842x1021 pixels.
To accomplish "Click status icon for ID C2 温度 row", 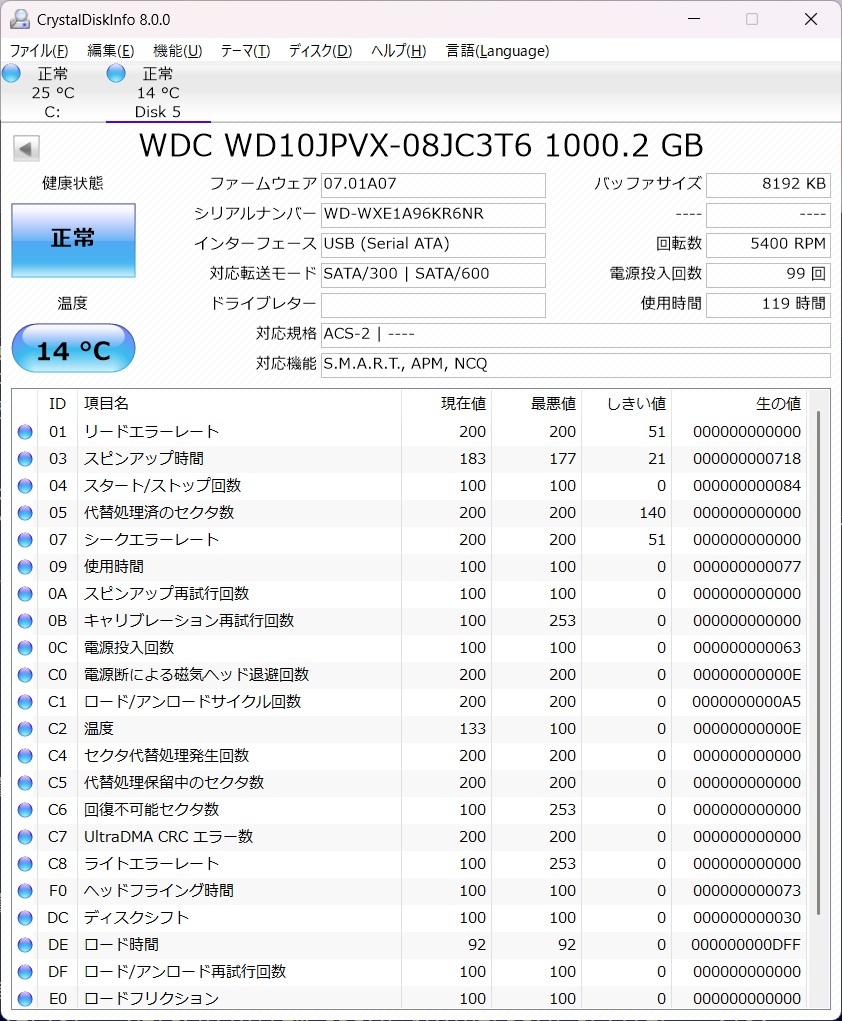I will [25, 729].
